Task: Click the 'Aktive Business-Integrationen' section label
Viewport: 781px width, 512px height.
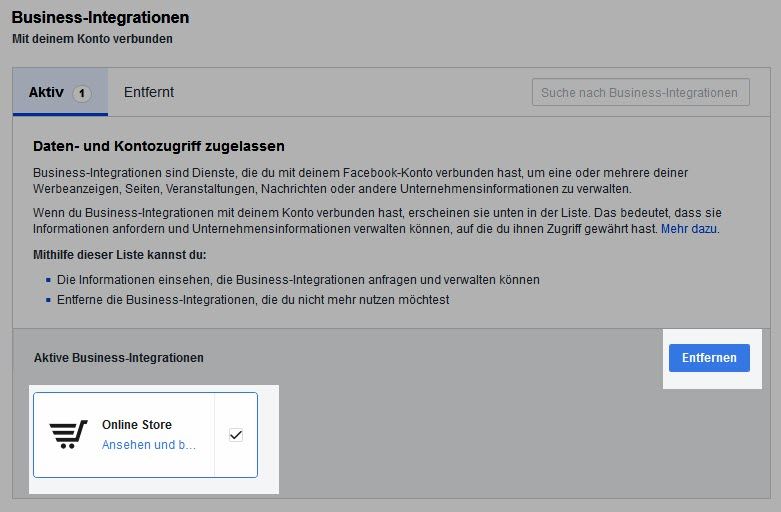Action: pyautogui.click(x=118, y=357)
